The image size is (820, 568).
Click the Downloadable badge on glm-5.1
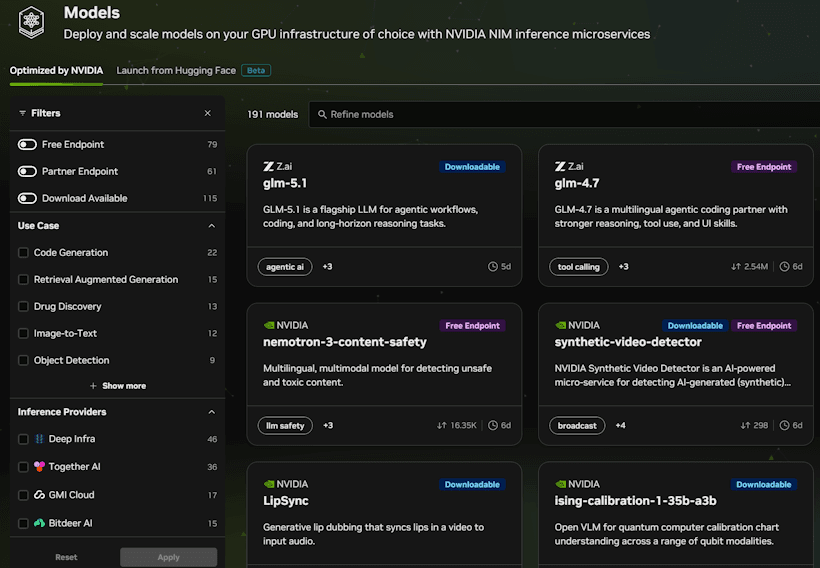click(472, 167)
